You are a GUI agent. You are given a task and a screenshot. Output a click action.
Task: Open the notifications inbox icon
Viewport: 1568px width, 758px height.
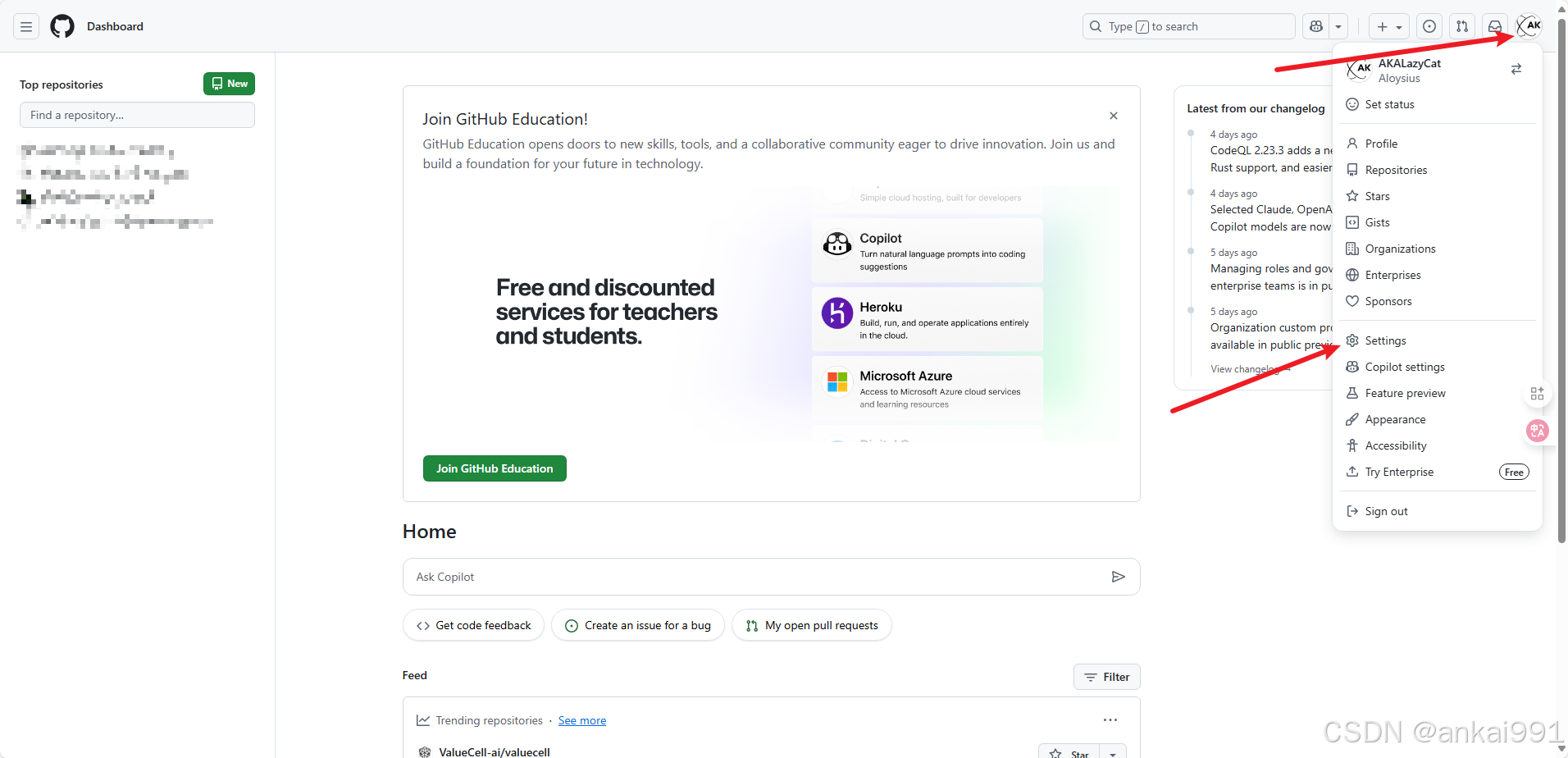pos(1495,26)
